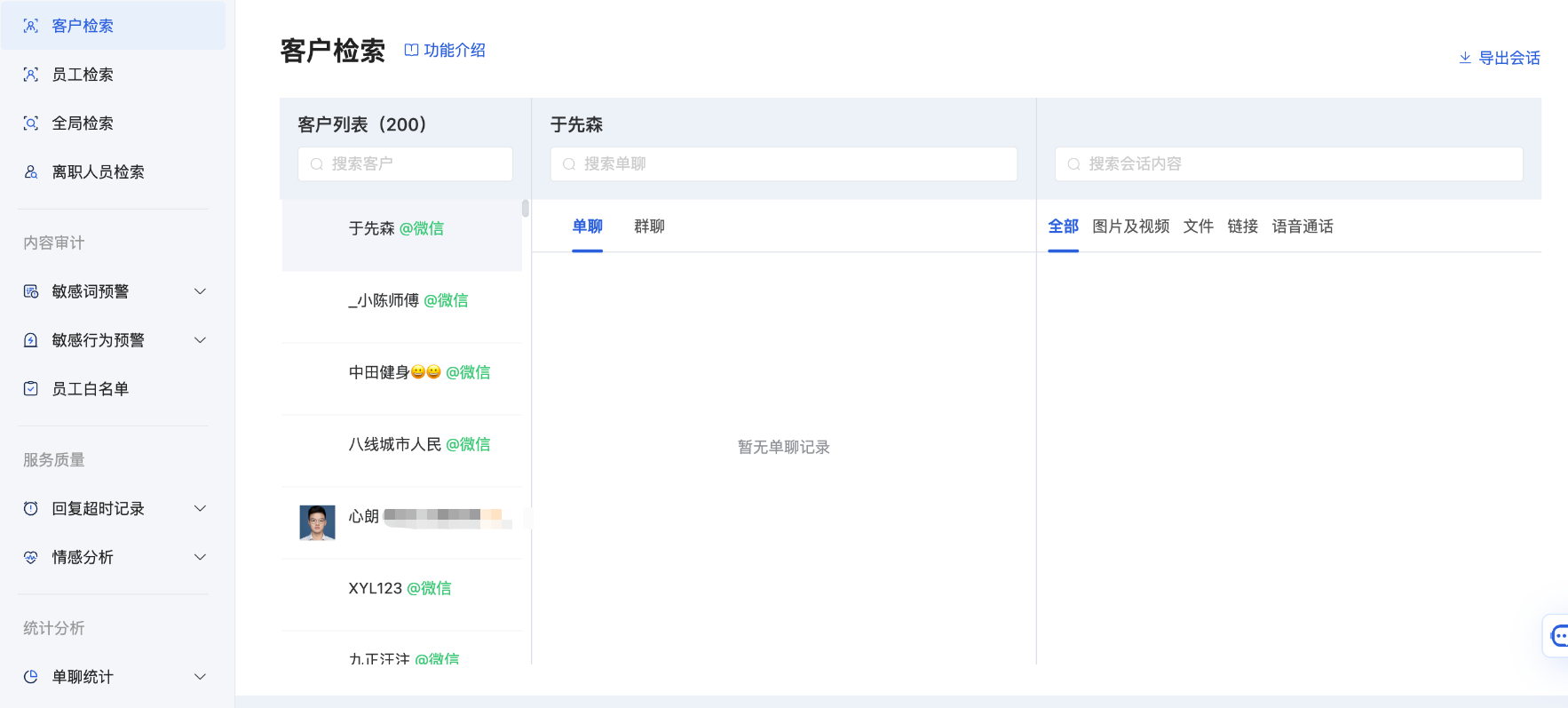
Task: Switch to the 单聊 tab
Action: (x=588, y=227)
